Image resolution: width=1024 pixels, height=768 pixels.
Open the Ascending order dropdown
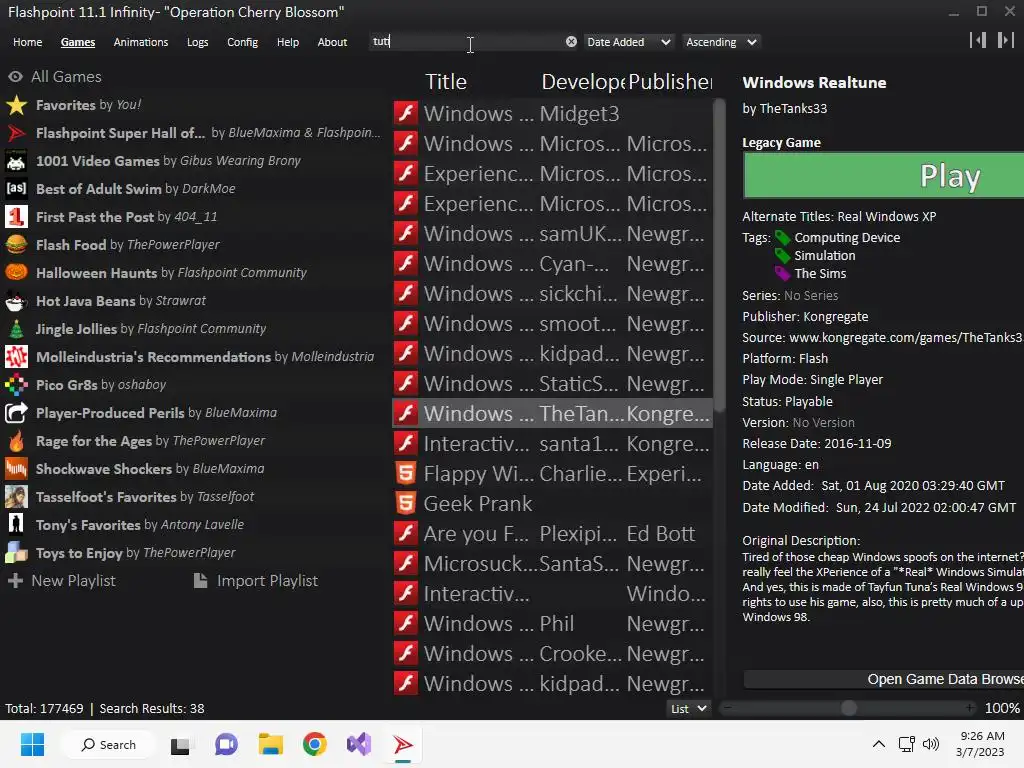pyautogui.click(x=721, y=42)
